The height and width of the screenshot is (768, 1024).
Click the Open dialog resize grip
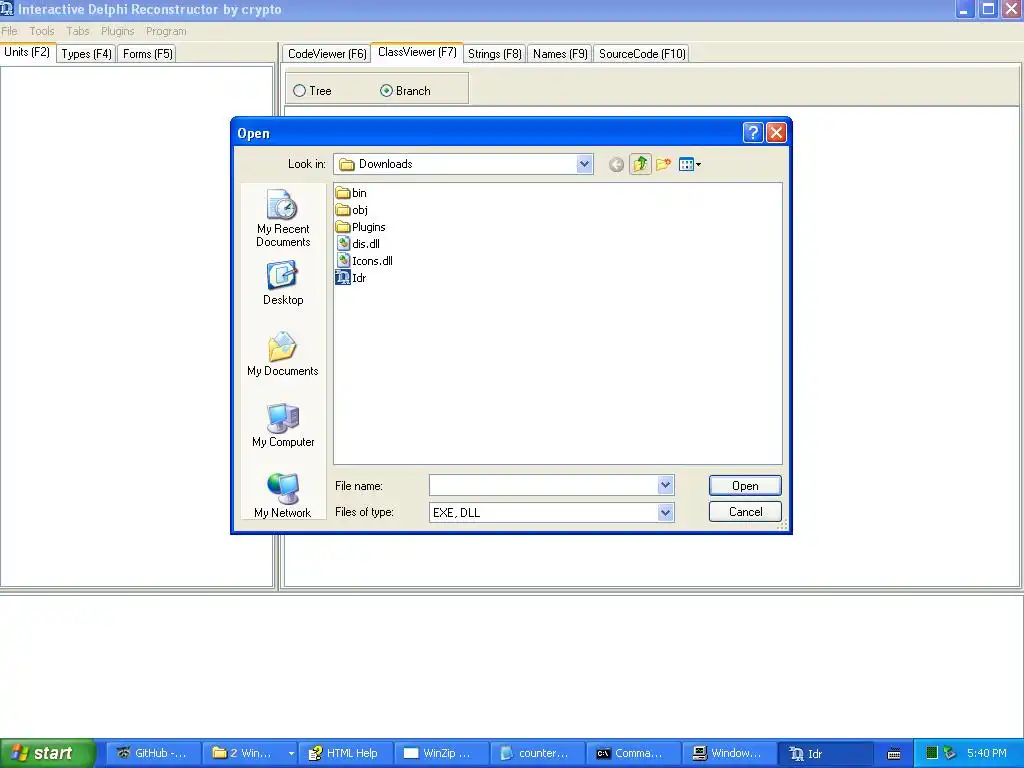click(782, 526)
